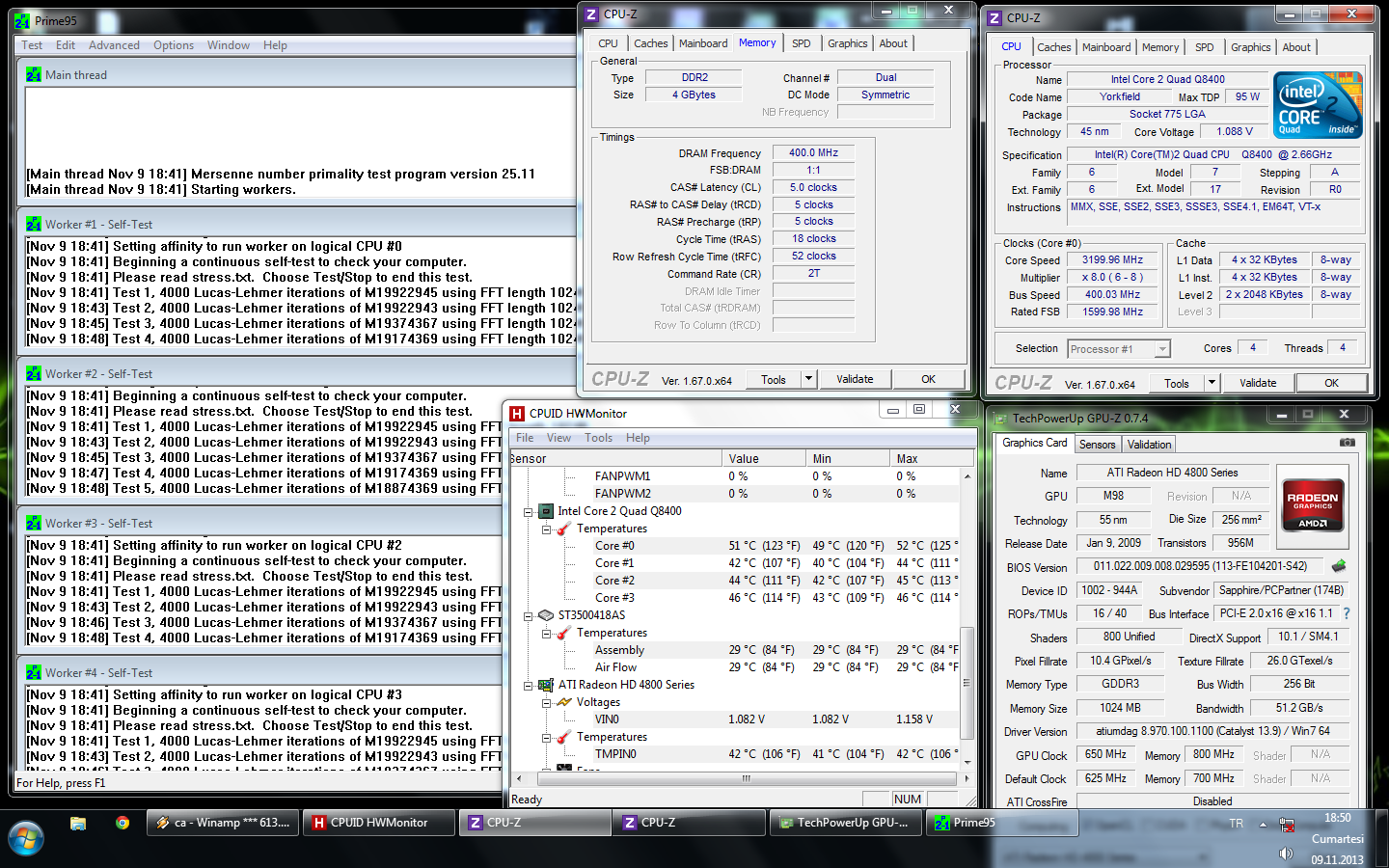Collapse Temperatures under ATI Radeon HD 4800
The image size is (1389, 868).
[546, 738]
